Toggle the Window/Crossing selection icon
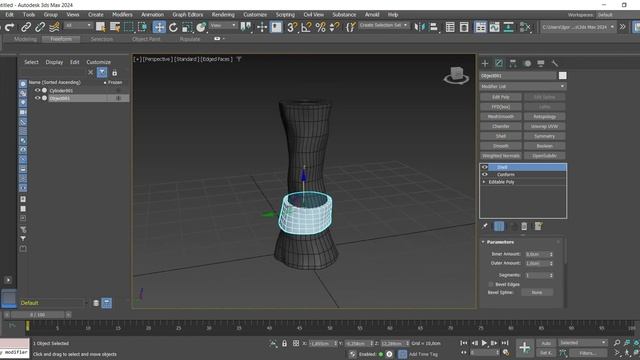This screenshot has width=640, height=360. point(142,27)
